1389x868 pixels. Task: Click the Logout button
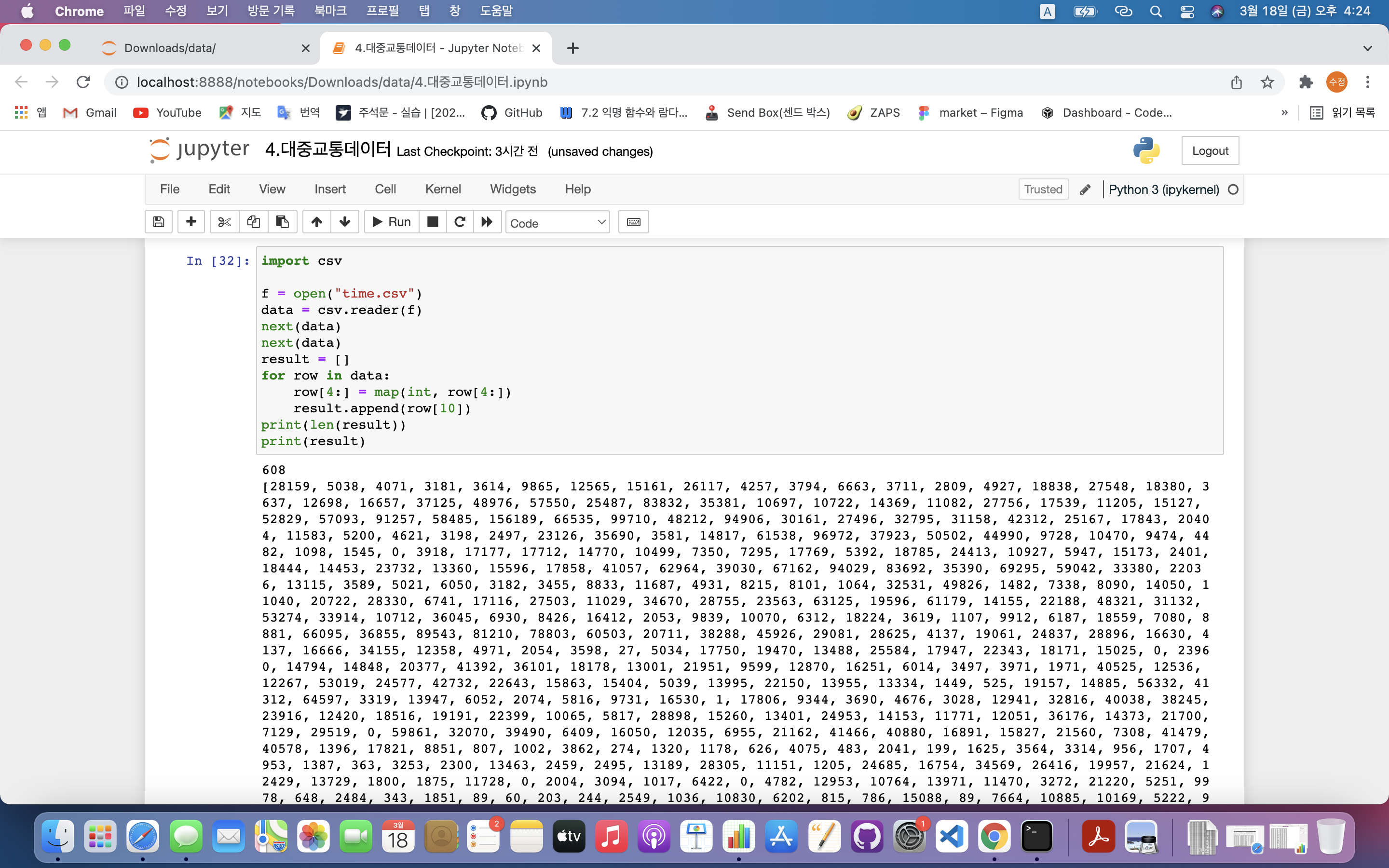1210,150
